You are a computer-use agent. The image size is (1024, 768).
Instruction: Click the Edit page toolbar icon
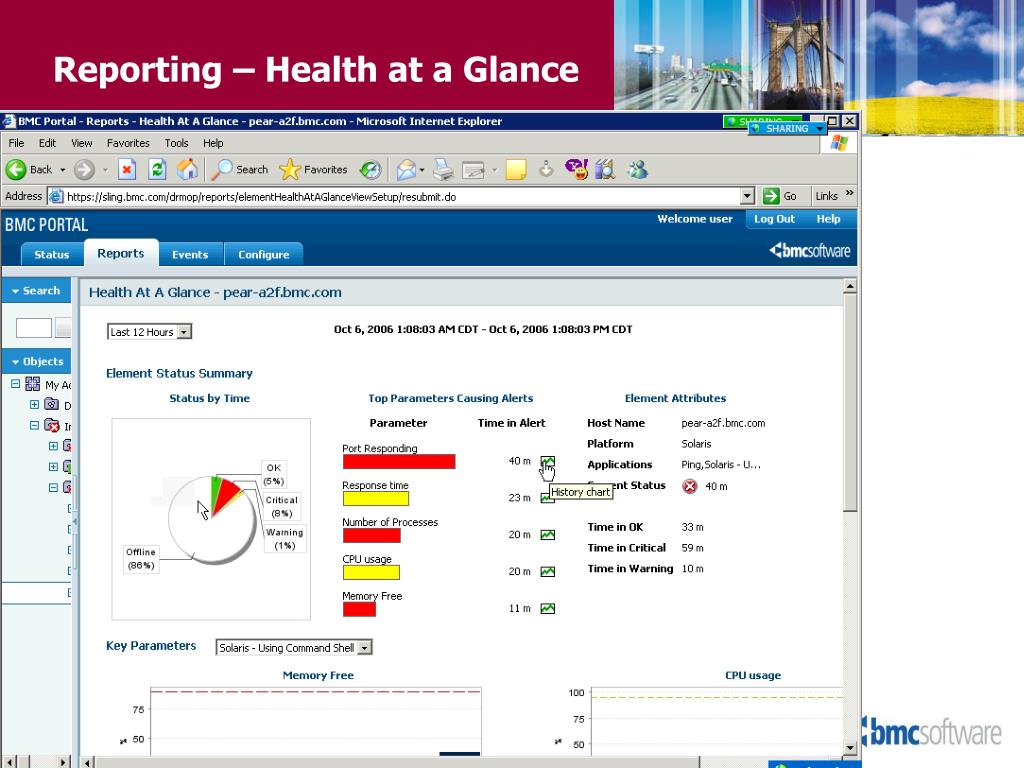coord(473,170)
